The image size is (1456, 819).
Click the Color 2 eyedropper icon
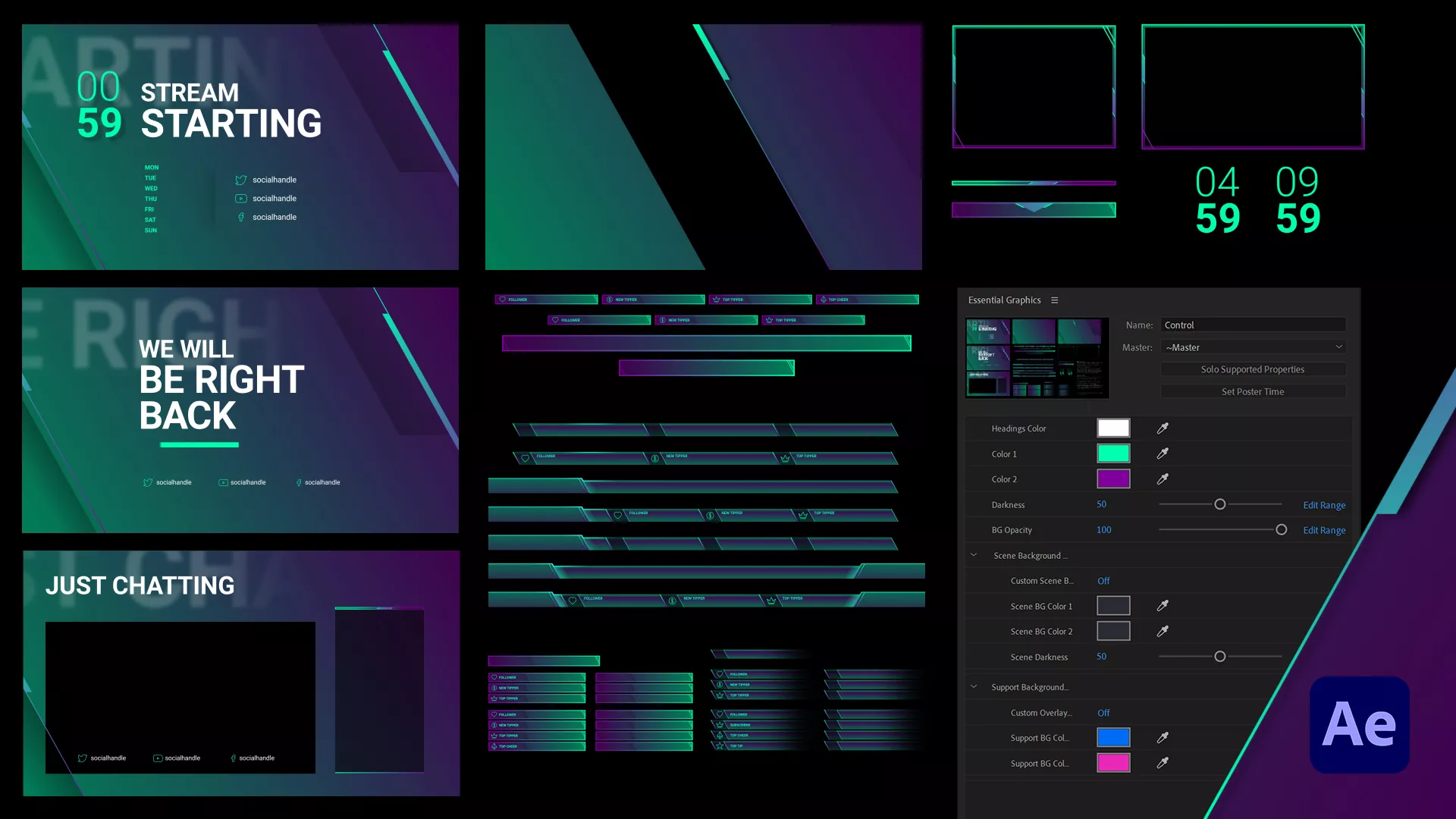coord(1163,479)
